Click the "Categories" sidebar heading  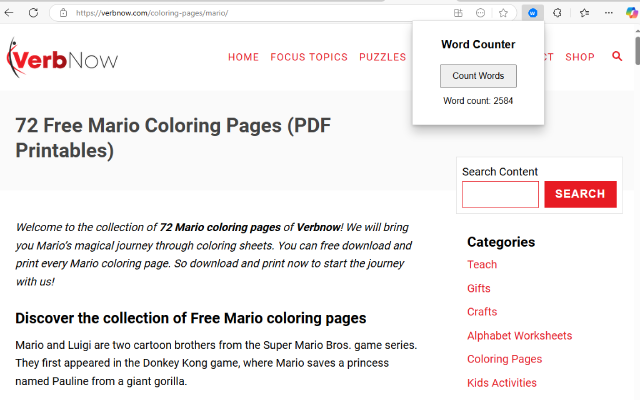pos(501,242)
